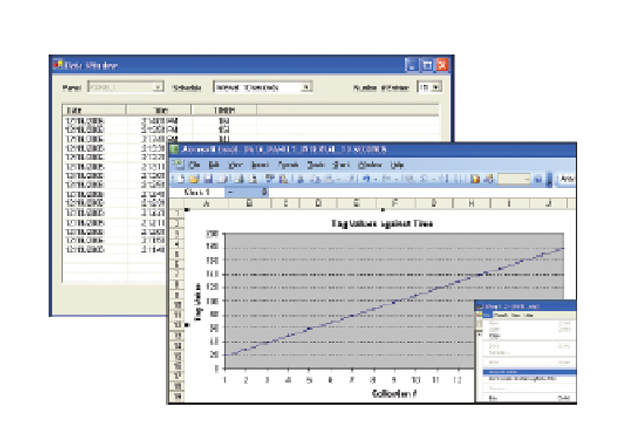Click the Excel icon in the title bar
Image resolution: width=618 pixels, height=446 pixels.
[x=175, y=149]
